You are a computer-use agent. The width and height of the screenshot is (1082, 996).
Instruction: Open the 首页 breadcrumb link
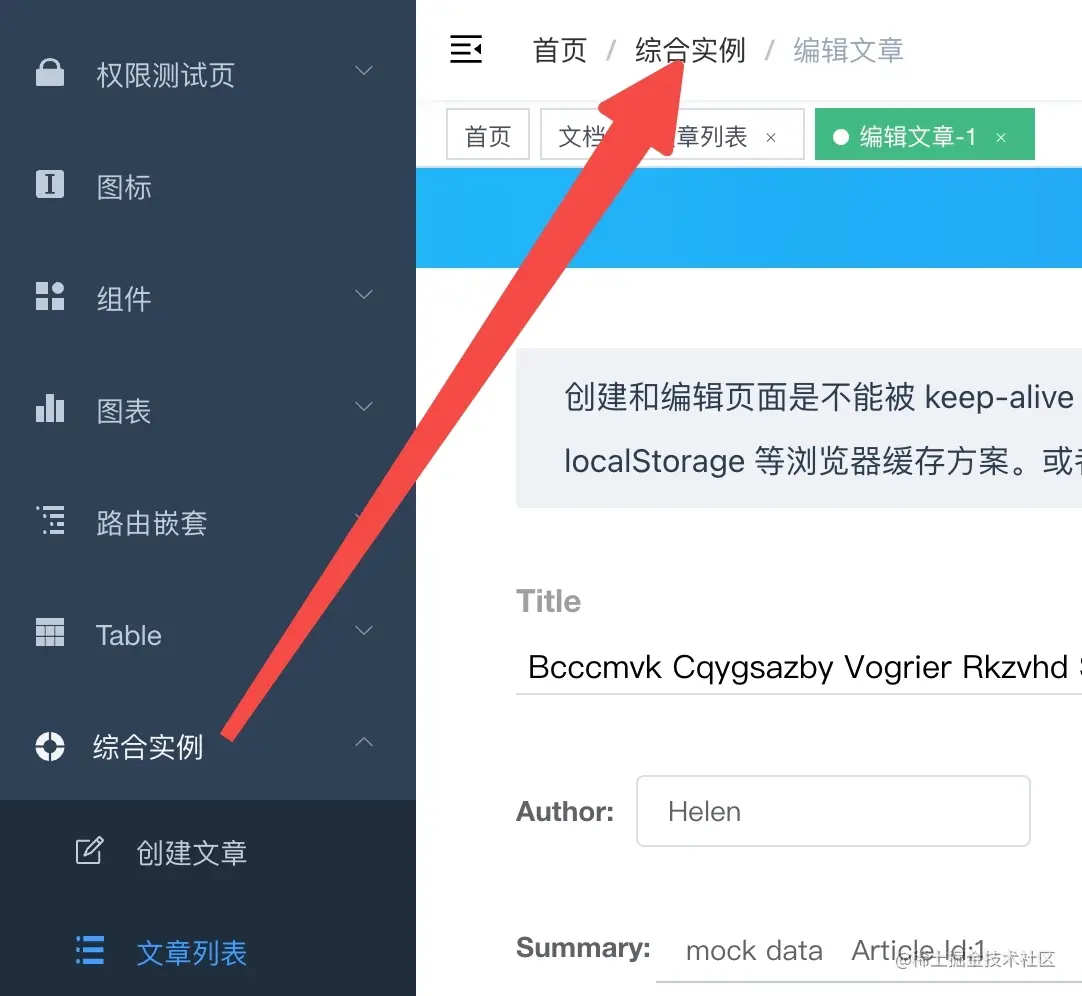click(x=560, y=50)
